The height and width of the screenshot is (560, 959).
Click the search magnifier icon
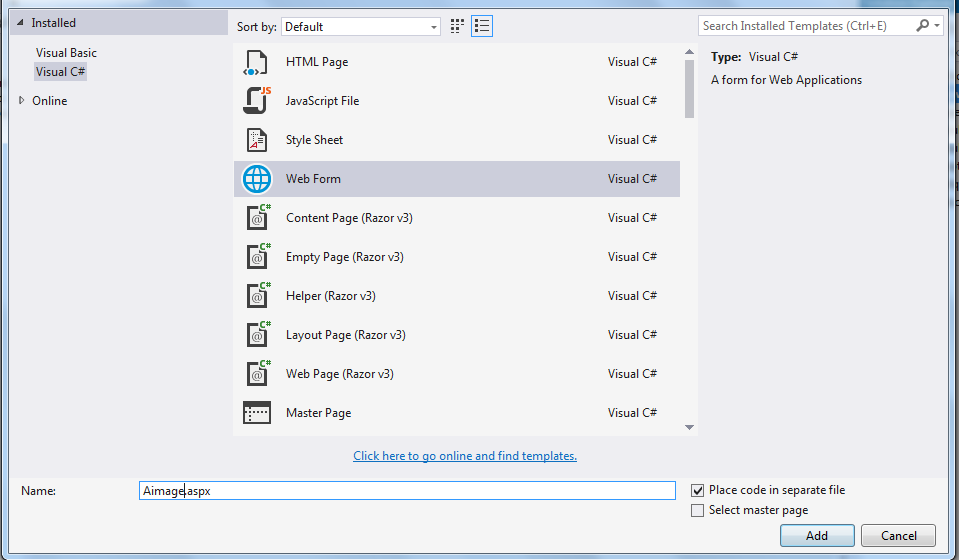[922, 26]
